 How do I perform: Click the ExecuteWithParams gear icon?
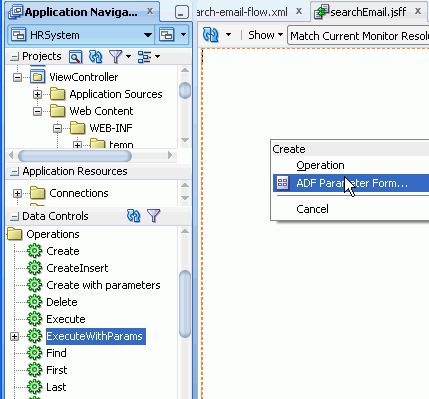click(x=35, y=336)
